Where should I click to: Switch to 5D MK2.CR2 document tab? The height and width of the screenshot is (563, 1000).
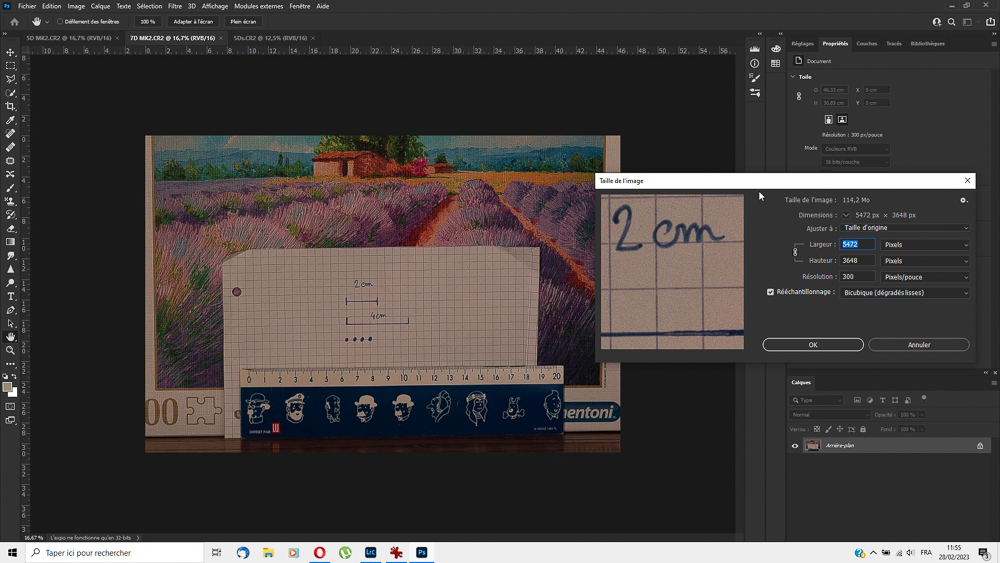[x=68, y=38]
